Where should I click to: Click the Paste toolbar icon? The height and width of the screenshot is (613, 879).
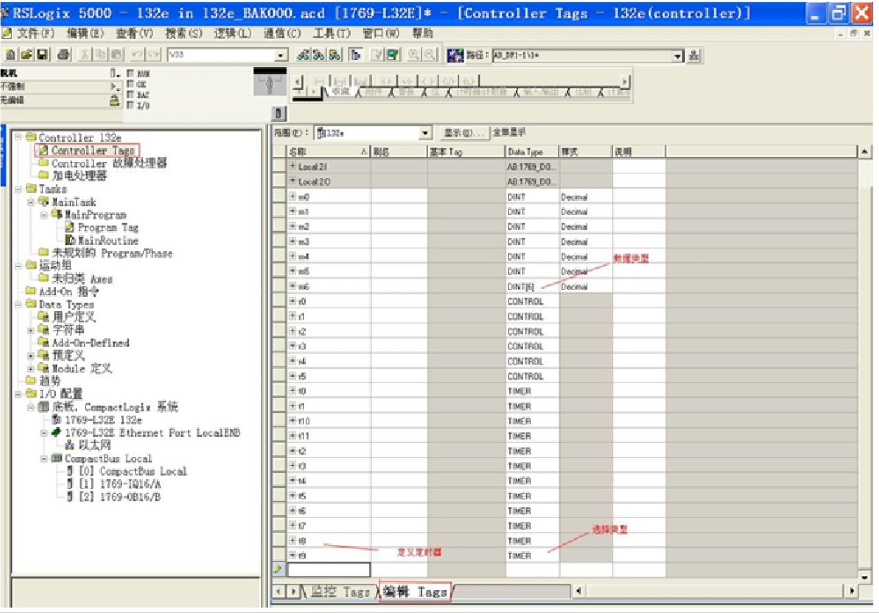(117, 54)
